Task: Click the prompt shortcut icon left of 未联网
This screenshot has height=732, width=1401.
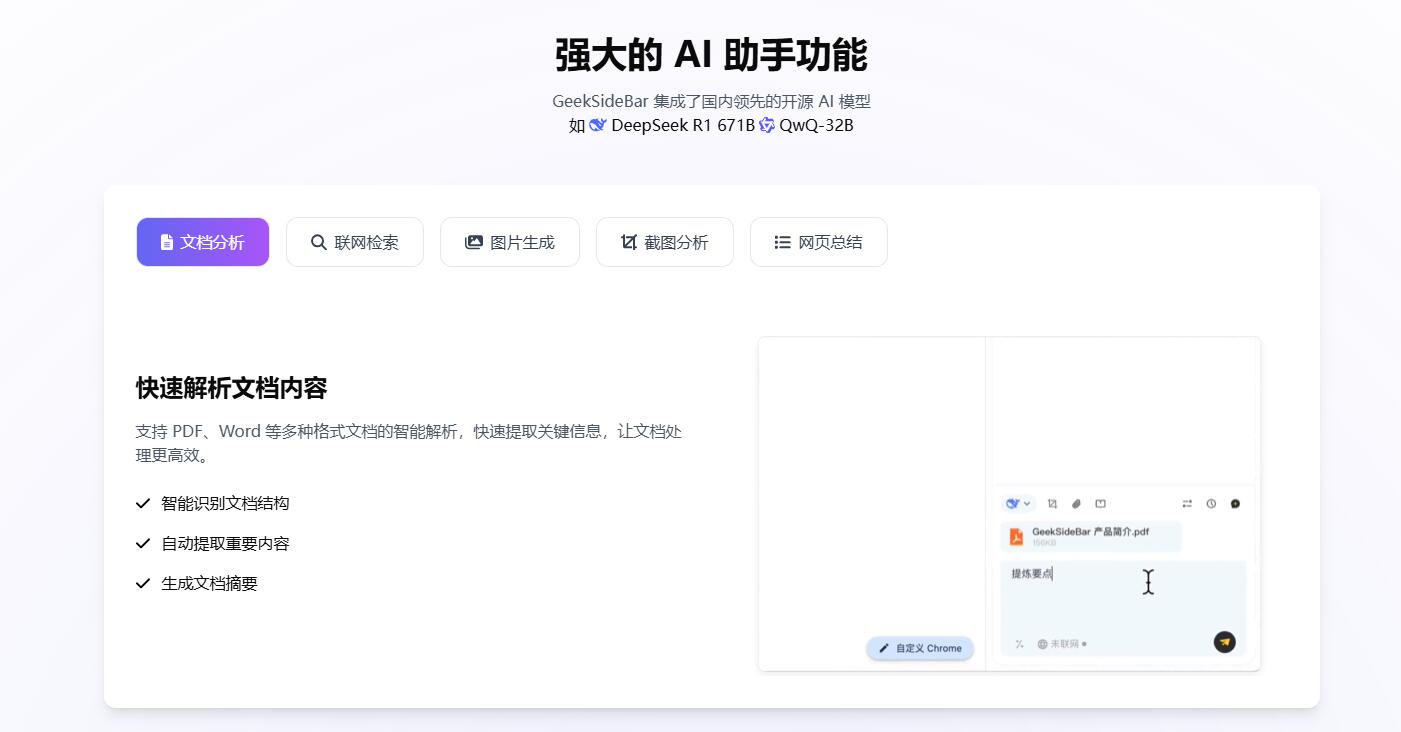Action: click(x=1019, y=644)
